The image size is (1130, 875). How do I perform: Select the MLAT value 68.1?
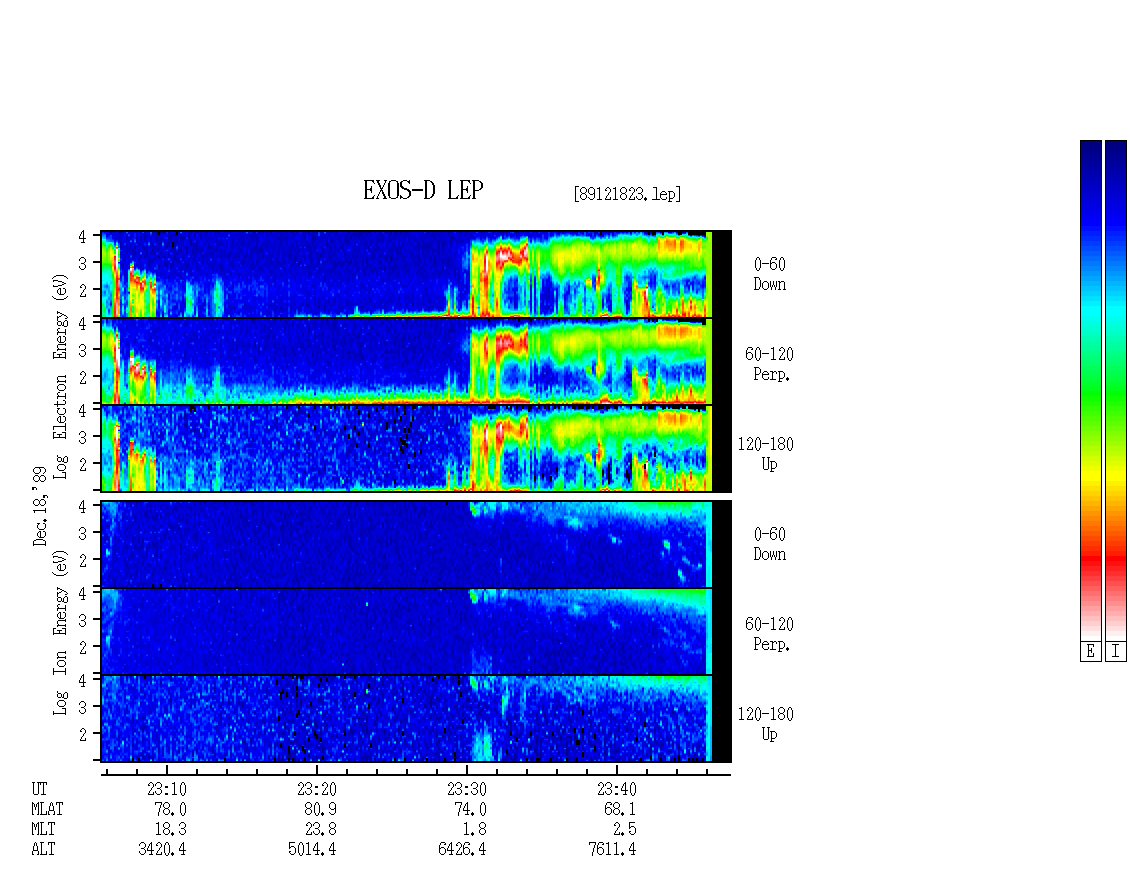620,809
